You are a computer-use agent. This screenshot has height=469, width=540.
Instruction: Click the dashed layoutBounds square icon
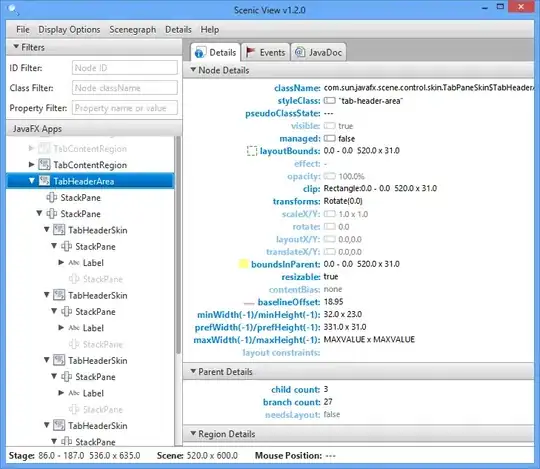(x=252, y=151)
